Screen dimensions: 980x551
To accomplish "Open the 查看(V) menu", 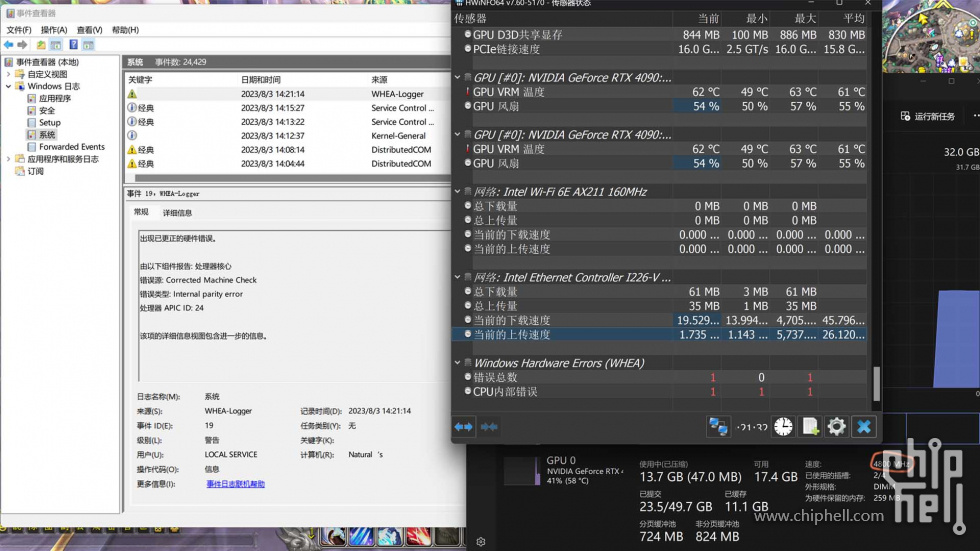I will (x=89, y=30).
